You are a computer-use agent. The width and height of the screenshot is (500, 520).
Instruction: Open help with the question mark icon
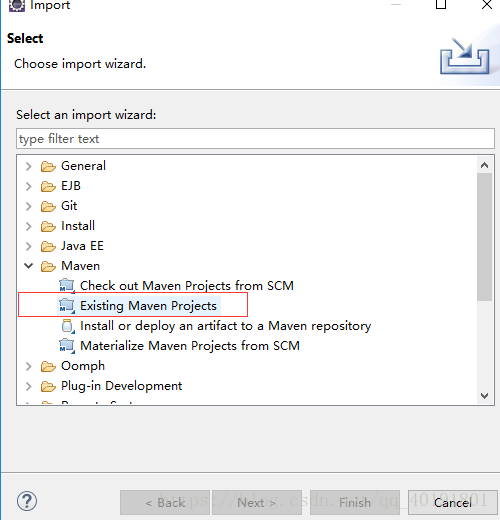point(27,501)
